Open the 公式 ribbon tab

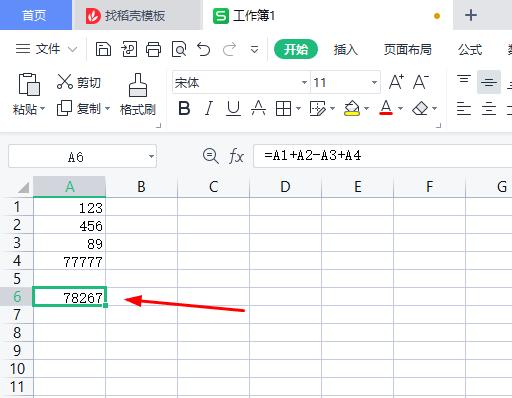click(x=470, y=50)
